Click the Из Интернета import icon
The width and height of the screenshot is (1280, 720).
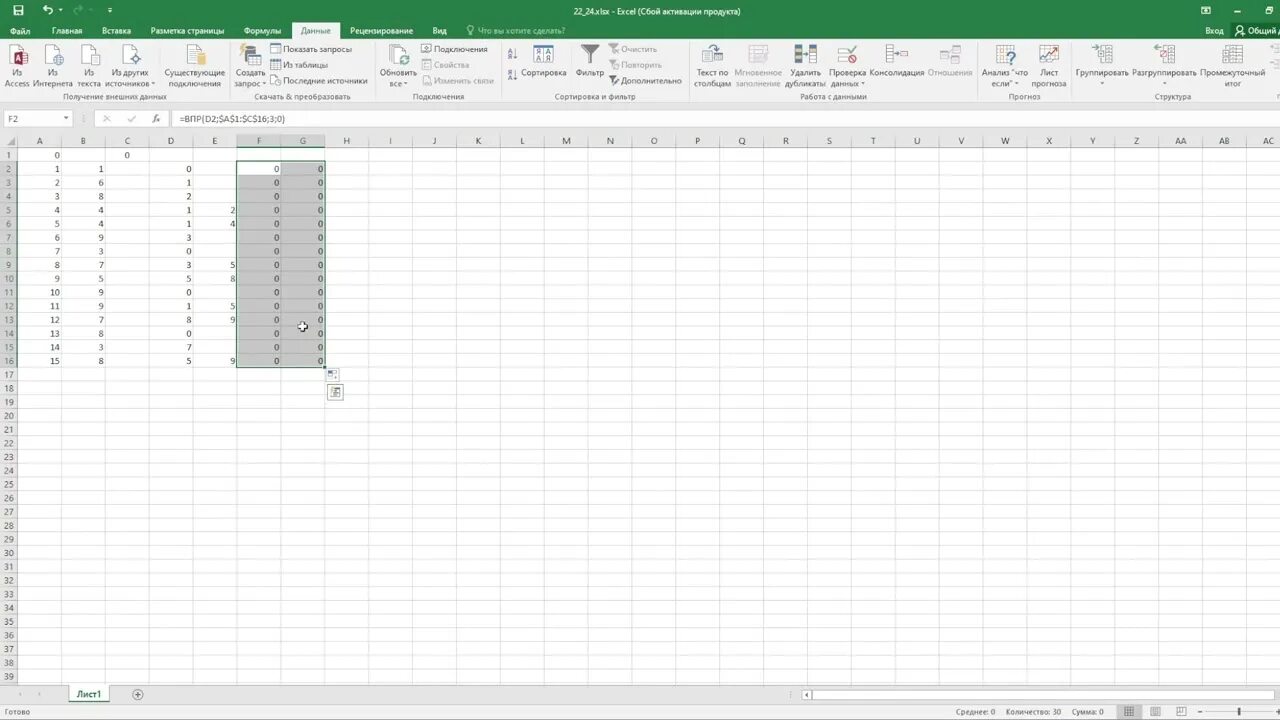pyautogui.click(x=53, y=67)
